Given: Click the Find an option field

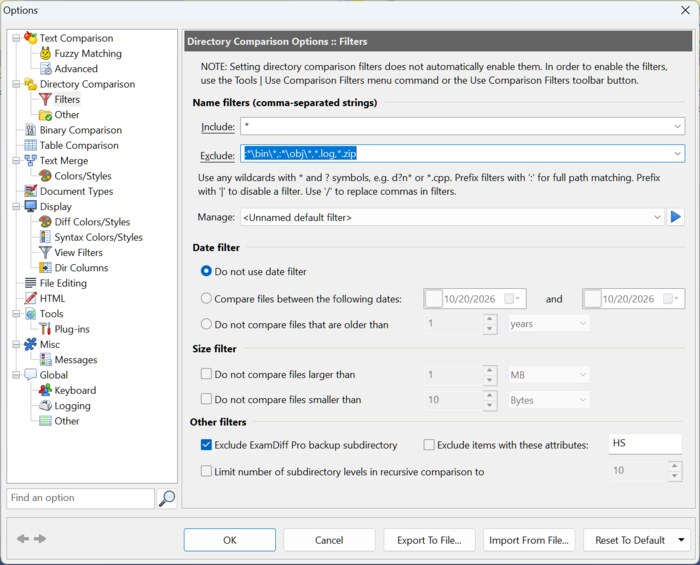Looking at the screenshot, I should click(x=81, y=498).
